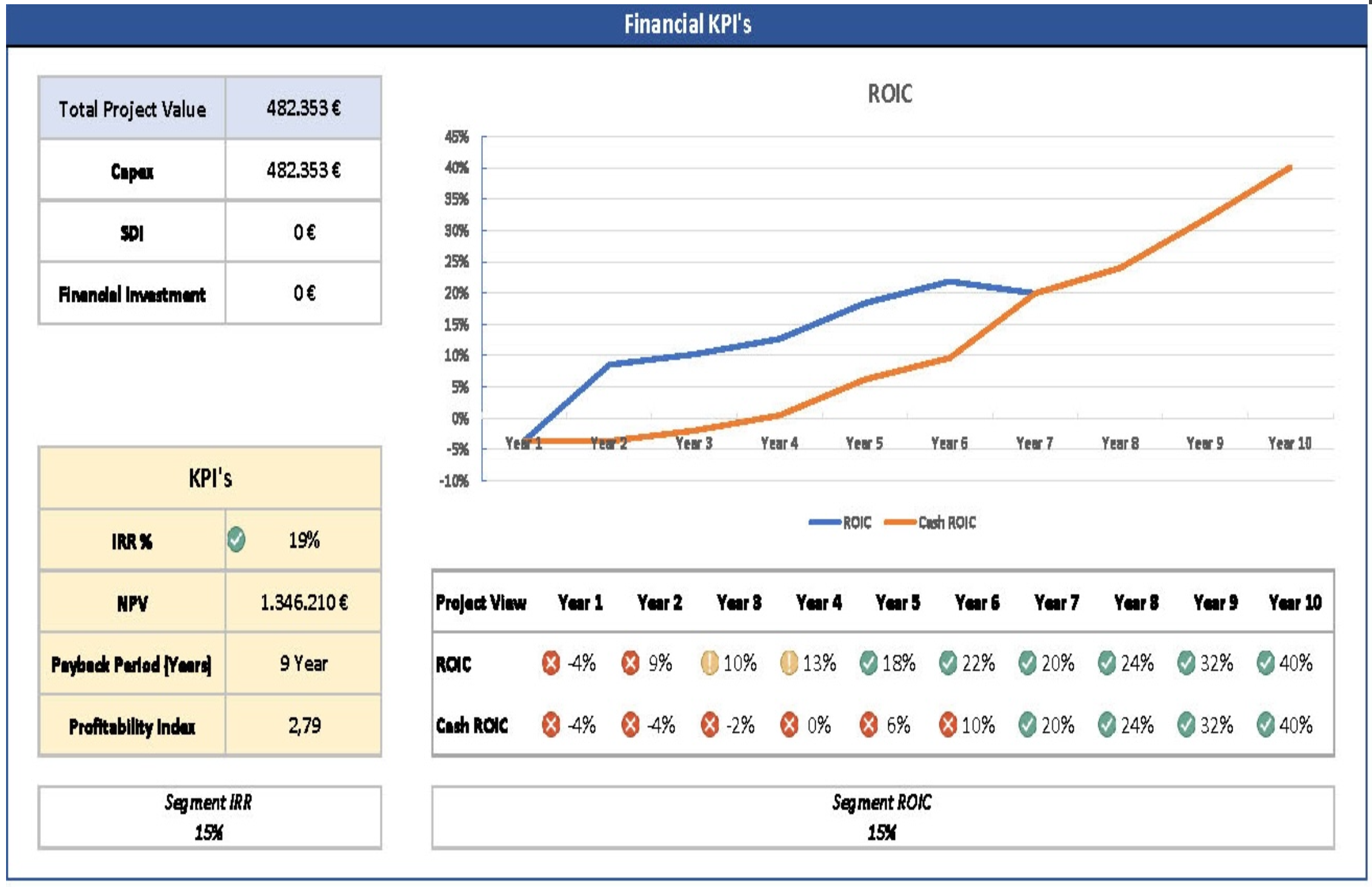Click the yellow warning icon for ROIC Year 4
The height and width of the screenshot is (887, 1372).
(x=788, y=663)
